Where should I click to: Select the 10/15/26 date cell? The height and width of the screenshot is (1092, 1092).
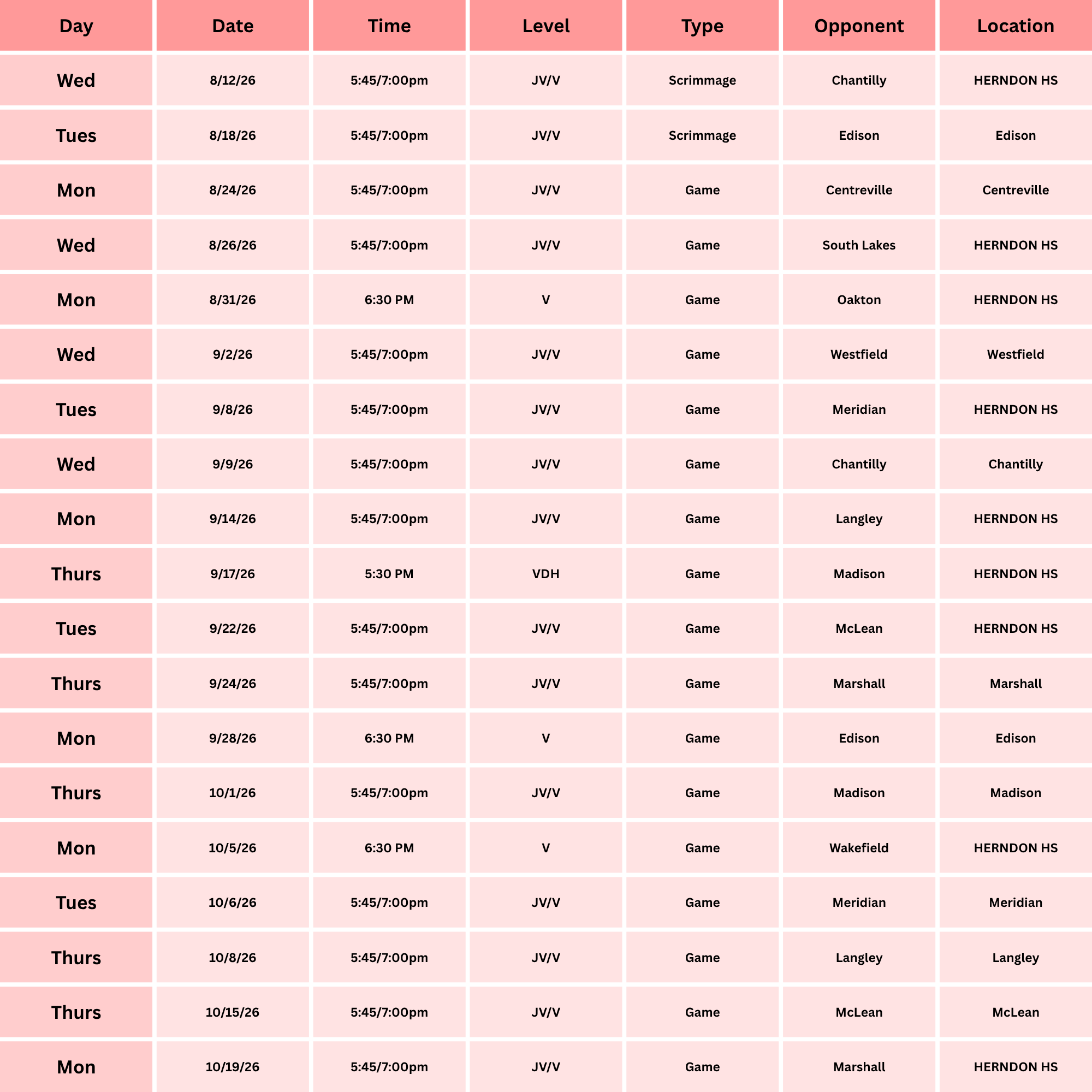[232, 1012]
